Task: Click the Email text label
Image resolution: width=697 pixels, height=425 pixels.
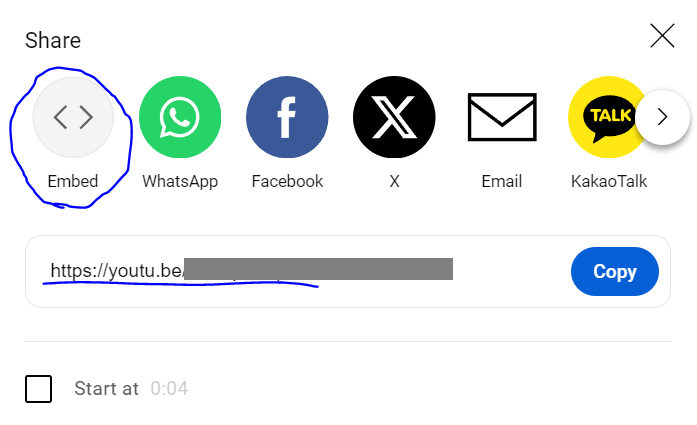Action: pos(502,181)
